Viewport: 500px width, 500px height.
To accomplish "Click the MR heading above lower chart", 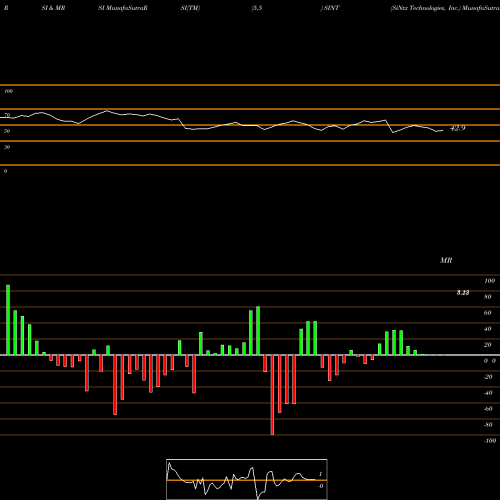I will (x=446, y=260).
